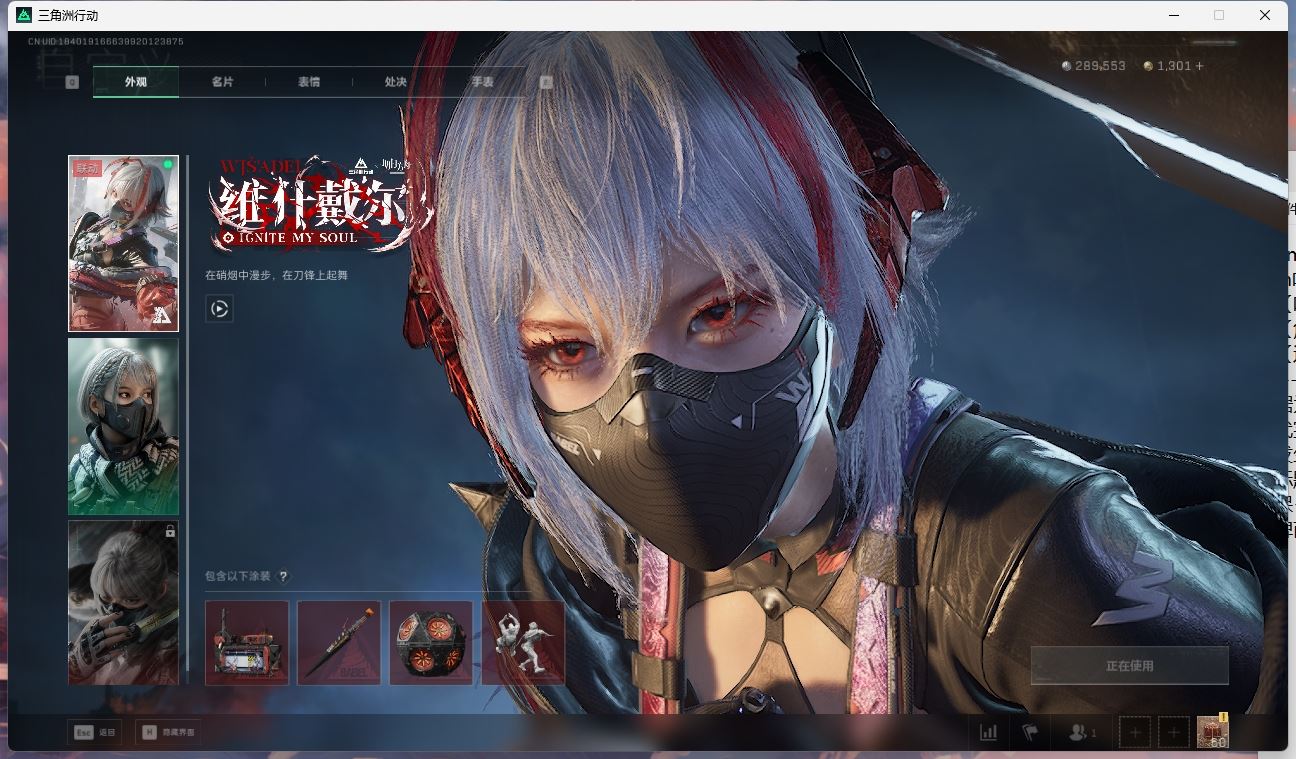Open the 处决 tab
This screenshot has height=759, width=1296.
click(394, 82)
